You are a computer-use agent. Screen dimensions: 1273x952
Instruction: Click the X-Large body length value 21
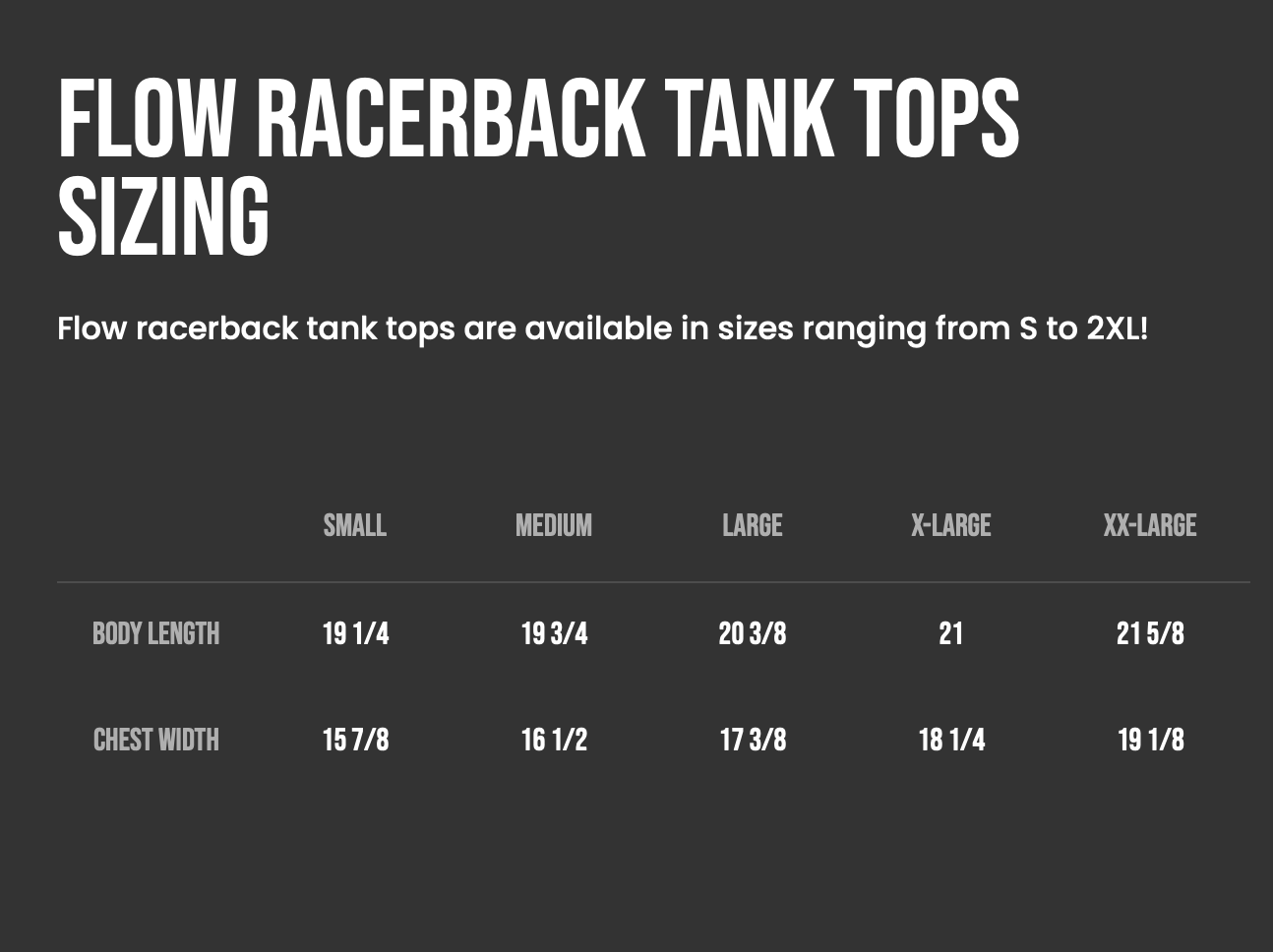tap(950, 634)
